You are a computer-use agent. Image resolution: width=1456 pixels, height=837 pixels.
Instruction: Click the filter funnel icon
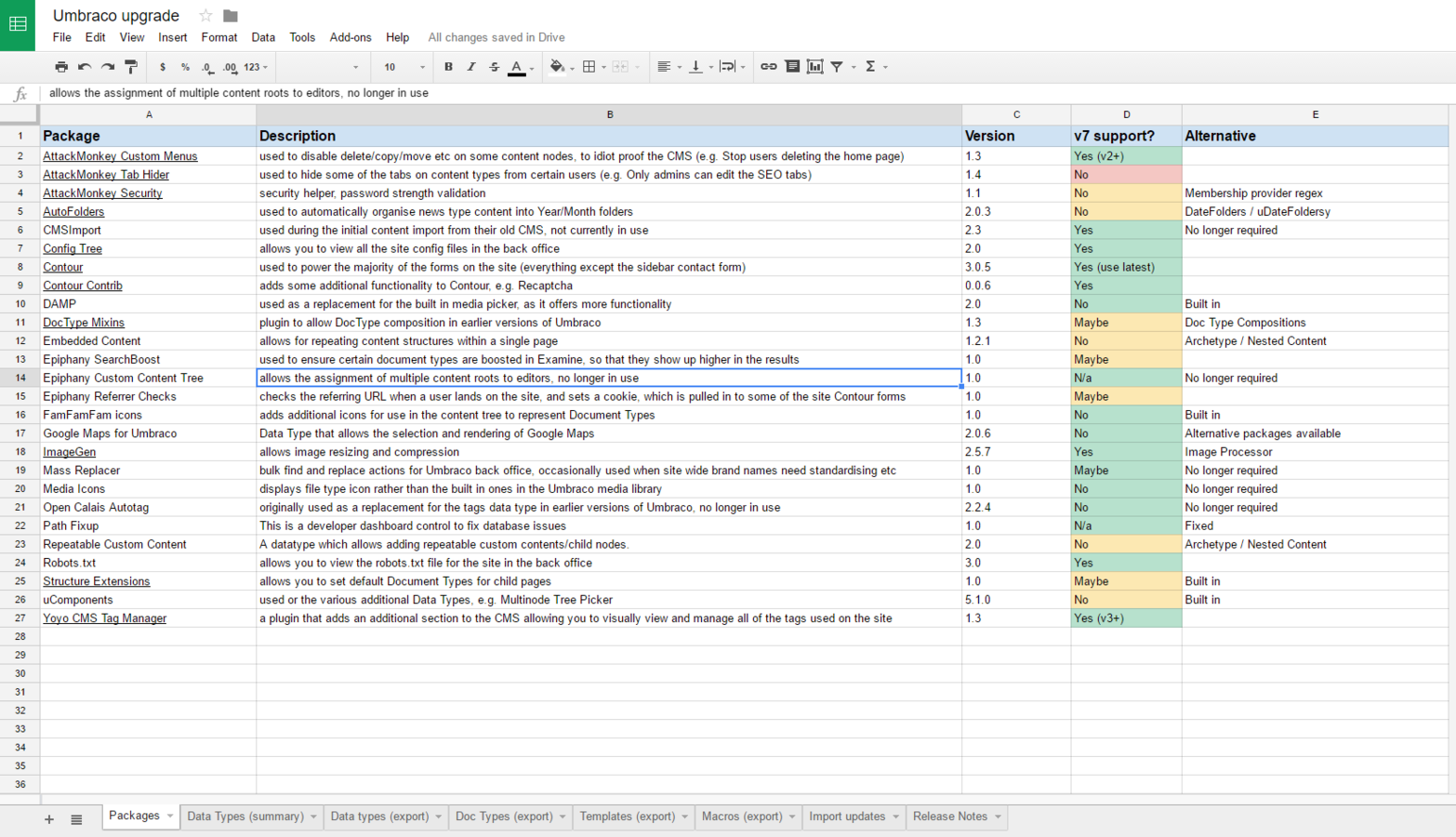click(838, 67)
